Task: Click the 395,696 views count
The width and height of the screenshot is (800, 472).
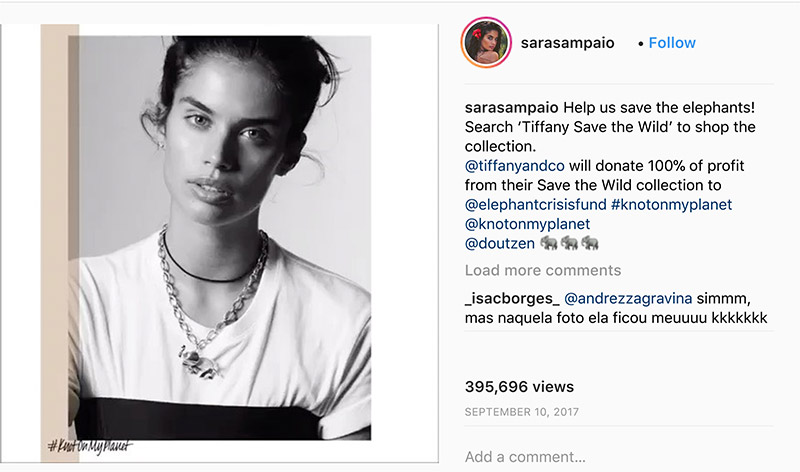Action: pos(519,386)
